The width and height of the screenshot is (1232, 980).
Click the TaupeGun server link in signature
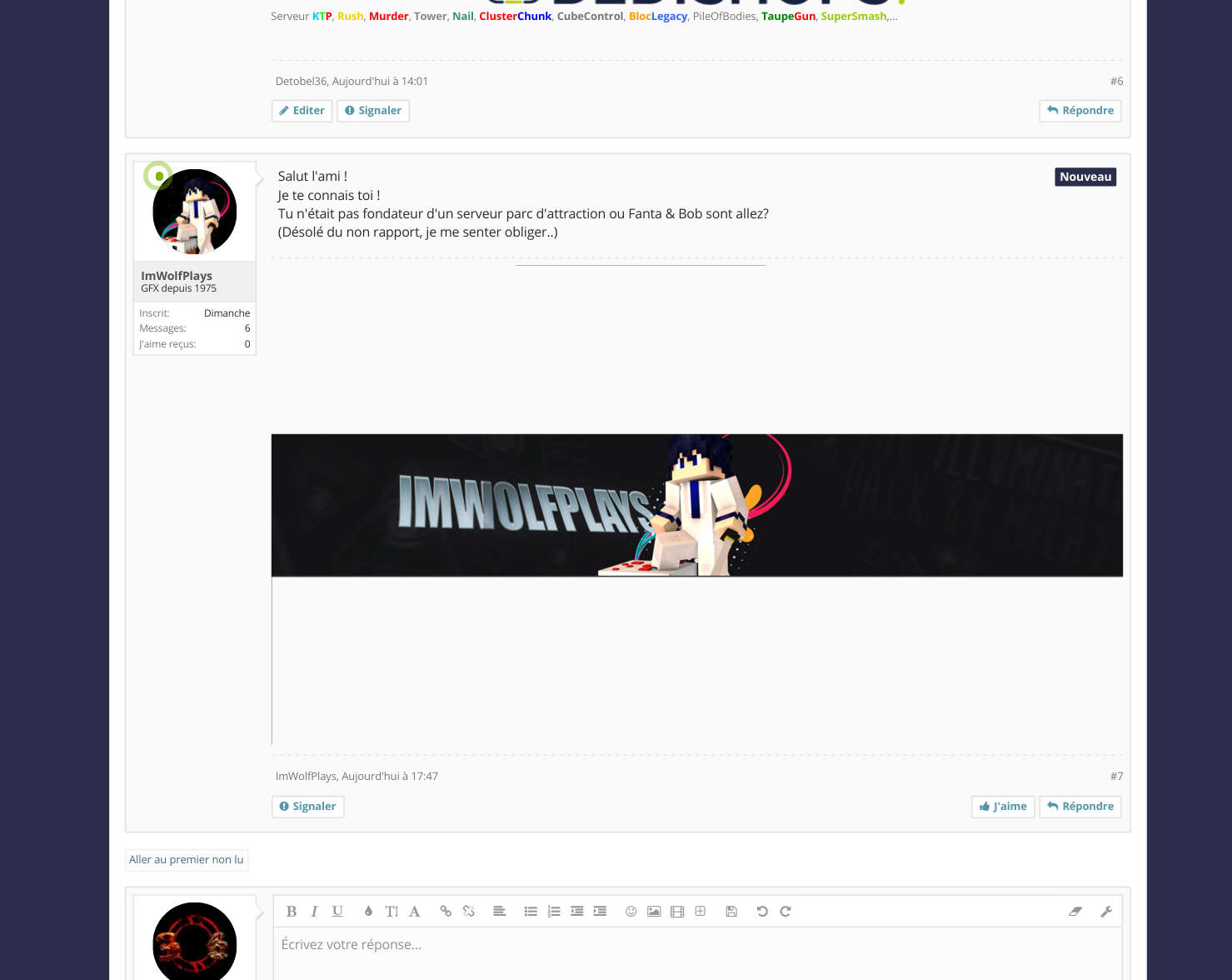[789, 17]
